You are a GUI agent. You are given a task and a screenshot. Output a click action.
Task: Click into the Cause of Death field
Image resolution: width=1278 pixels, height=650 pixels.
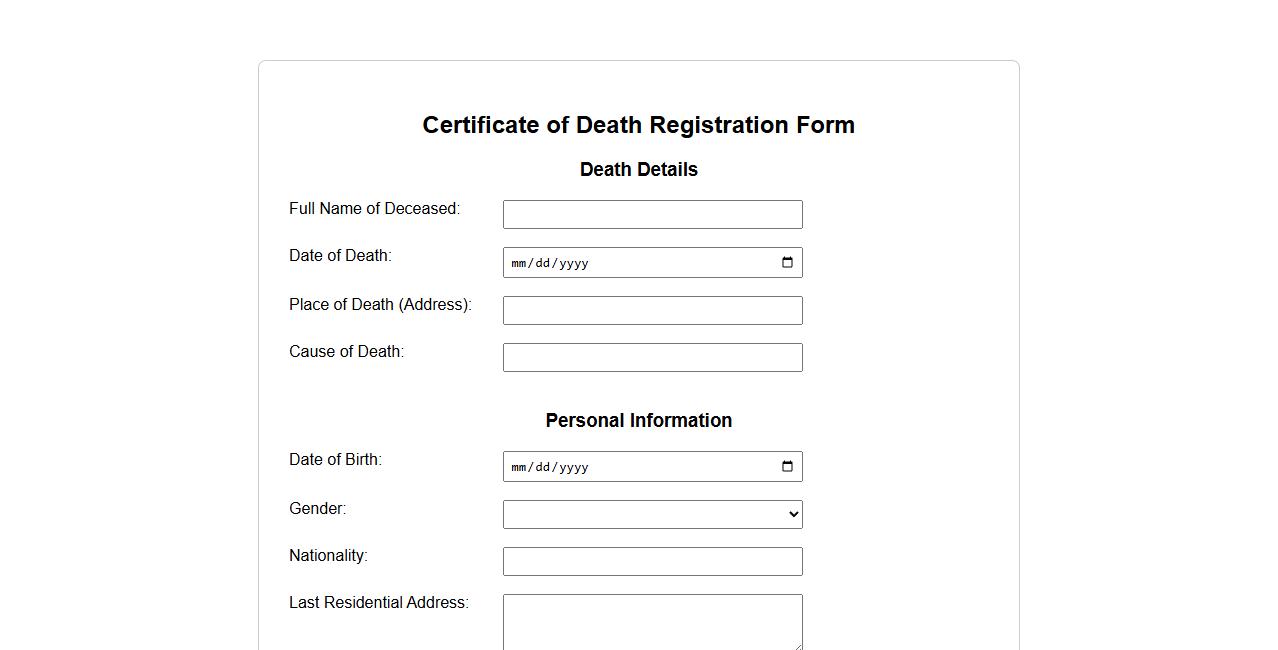coord(652,357)
